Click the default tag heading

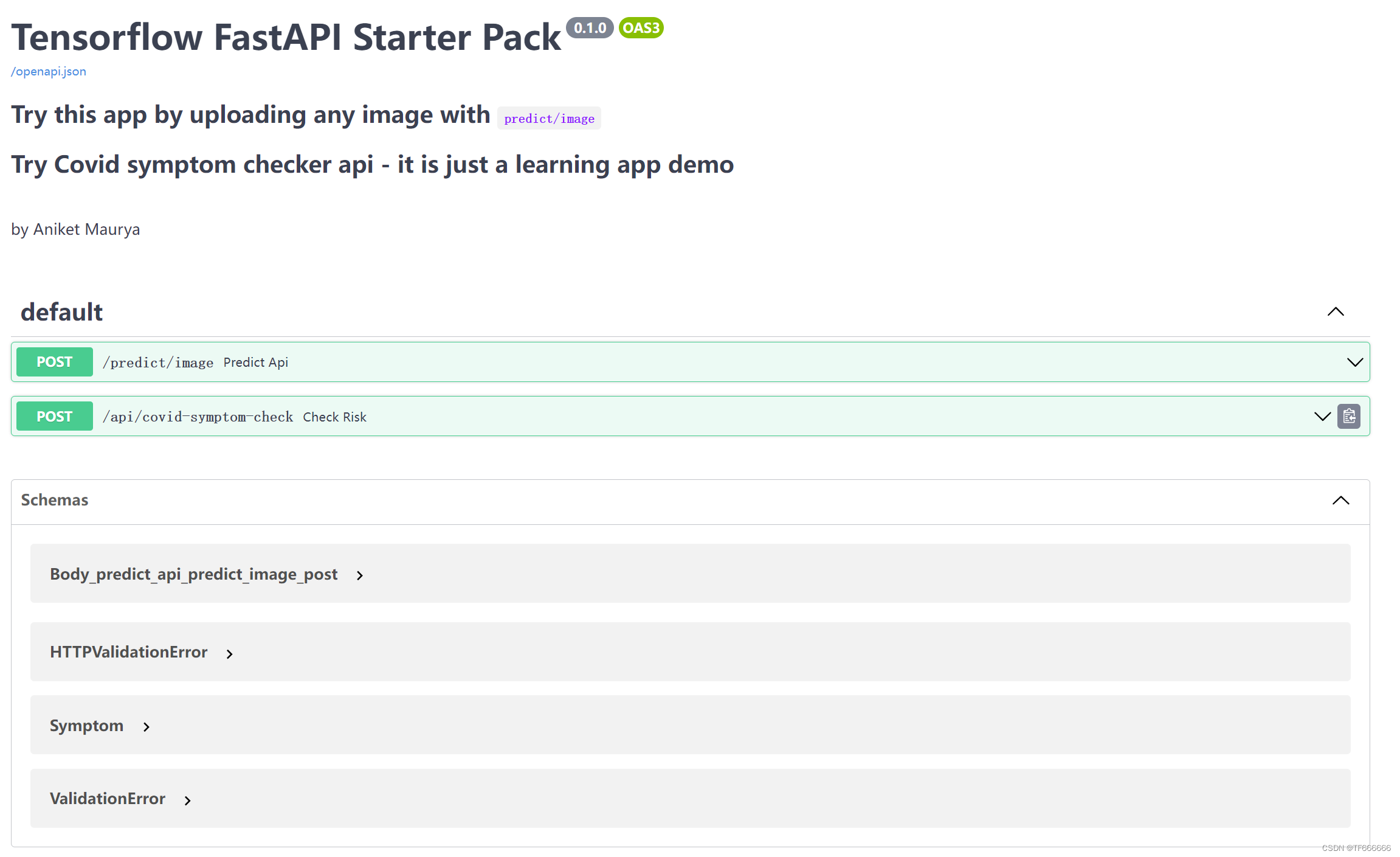point(61,312)
